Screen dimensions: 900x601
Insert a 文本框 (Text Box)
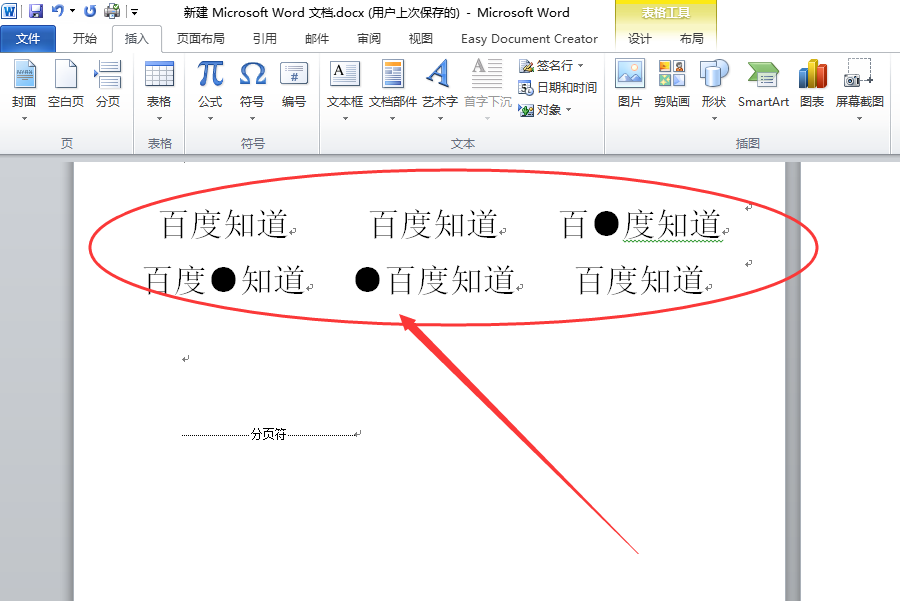coord(345,83)
